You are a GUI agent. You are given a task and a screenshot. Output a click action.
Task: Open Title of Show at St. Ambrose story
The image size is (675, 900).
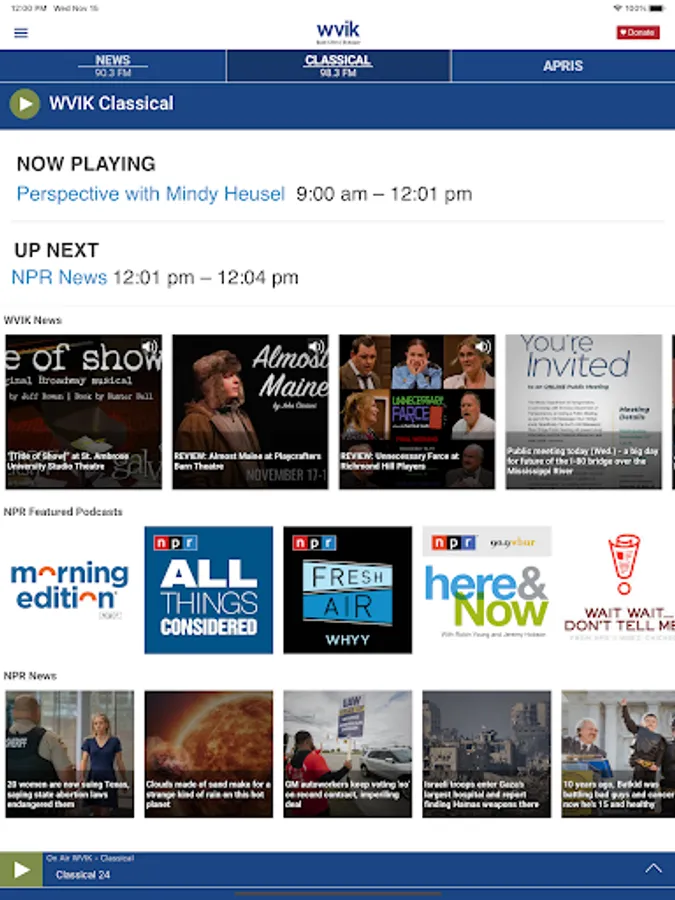(84, 412)
